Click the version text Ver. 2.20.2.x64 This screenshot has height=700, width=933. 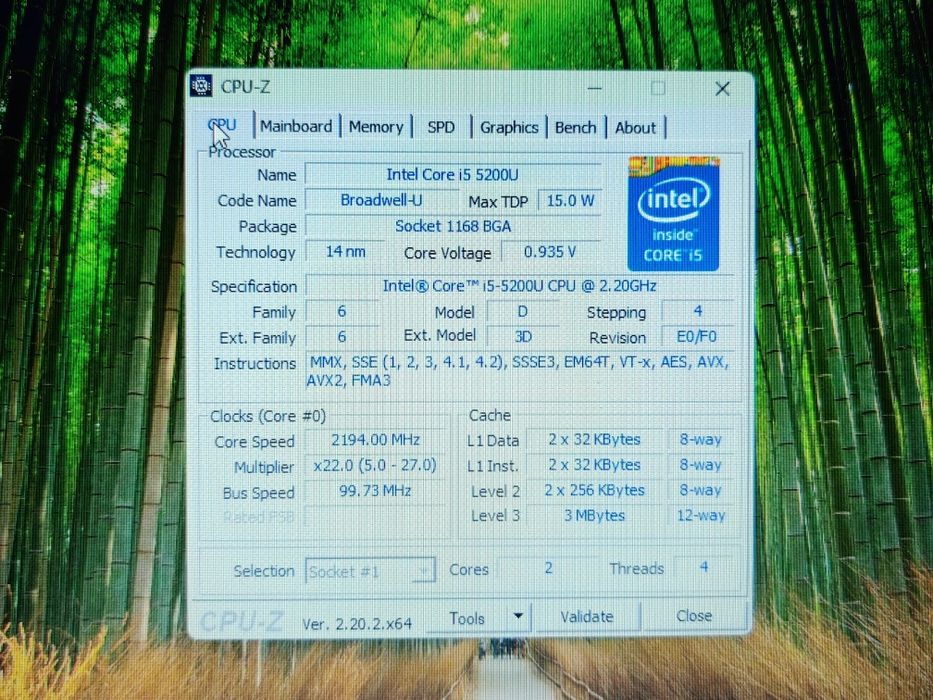click(x=357, y=624)
